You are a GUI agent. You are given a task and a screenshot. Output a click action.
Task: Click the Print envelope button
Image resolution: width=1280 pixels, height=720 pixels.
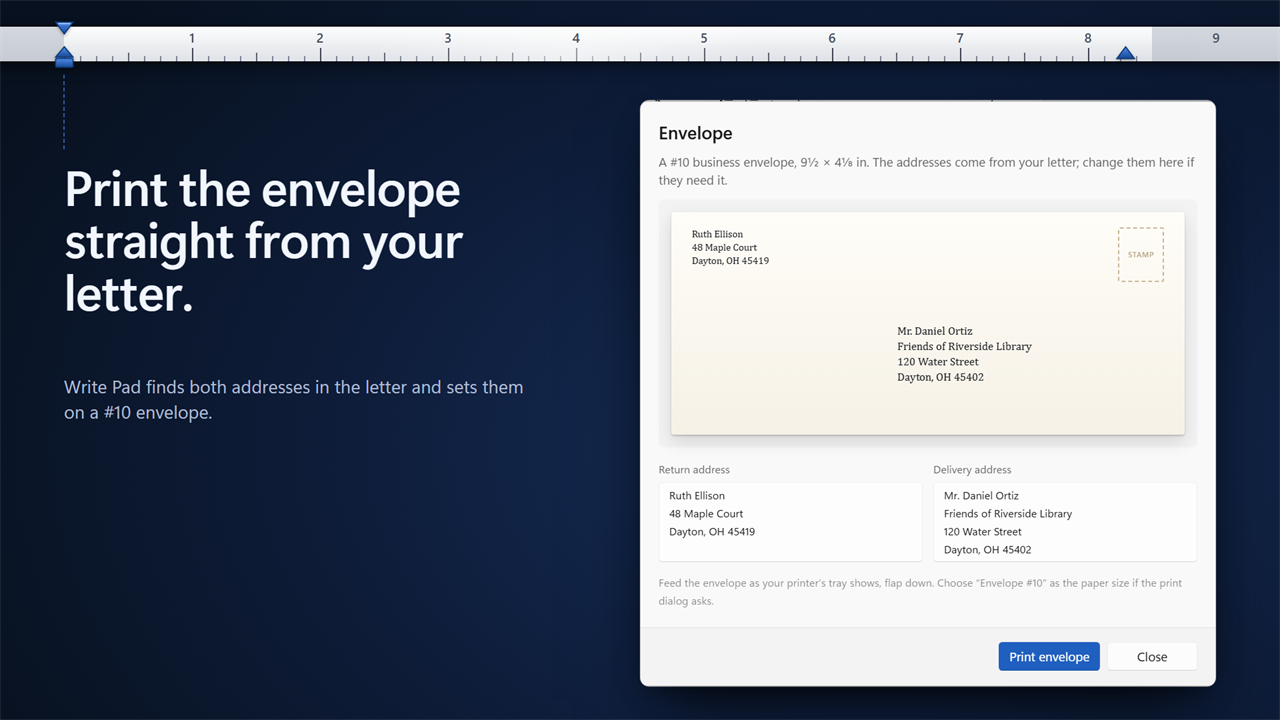(x=1049, y=657)
